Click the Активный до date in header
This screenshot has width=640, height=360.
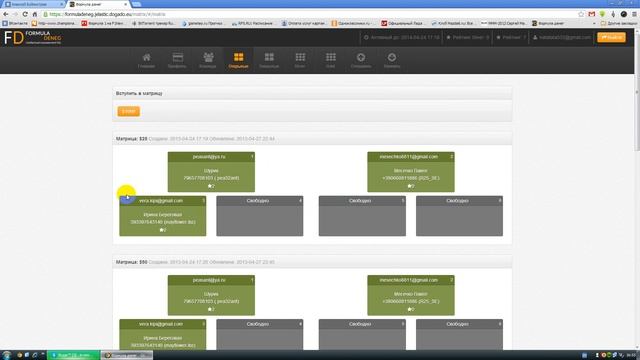[402, 37]
